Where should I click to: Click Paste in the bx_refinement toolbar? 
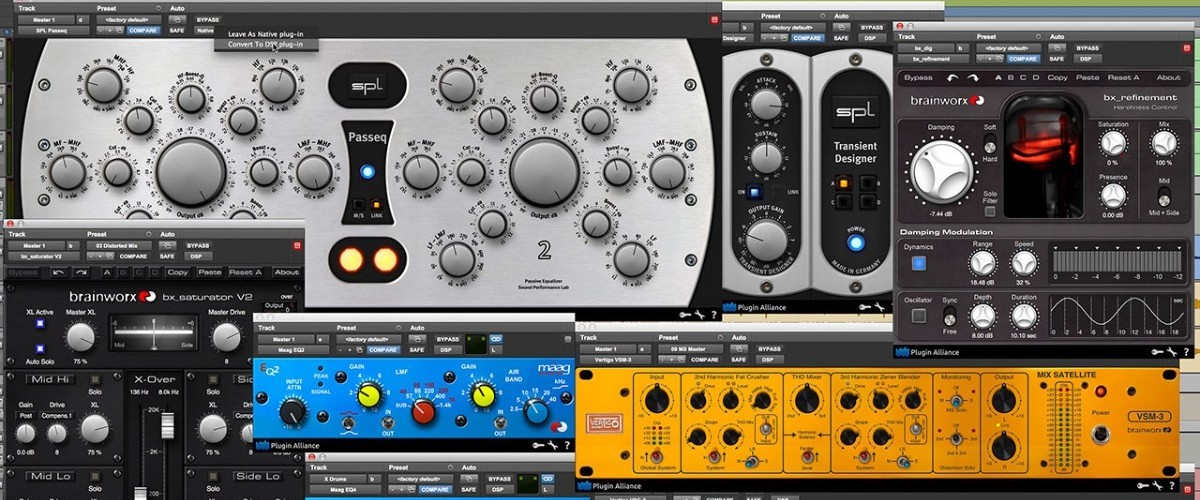[1087, 78]
